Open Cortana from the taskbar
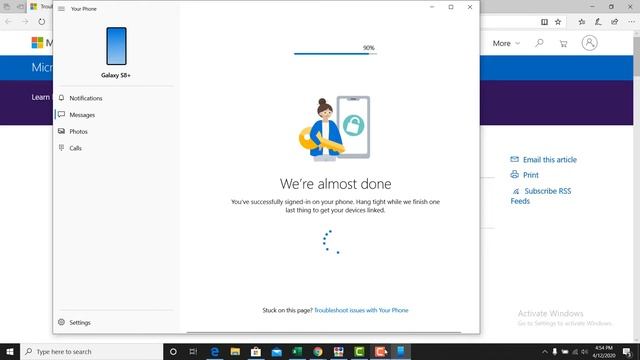 pyautogui.click(x=173, y=351)
